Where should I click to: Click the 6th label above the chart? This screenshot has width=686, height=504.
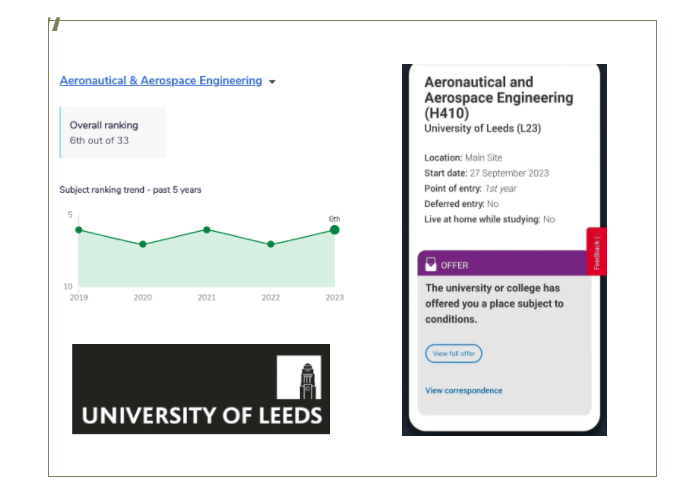click(x=335, y=218)
